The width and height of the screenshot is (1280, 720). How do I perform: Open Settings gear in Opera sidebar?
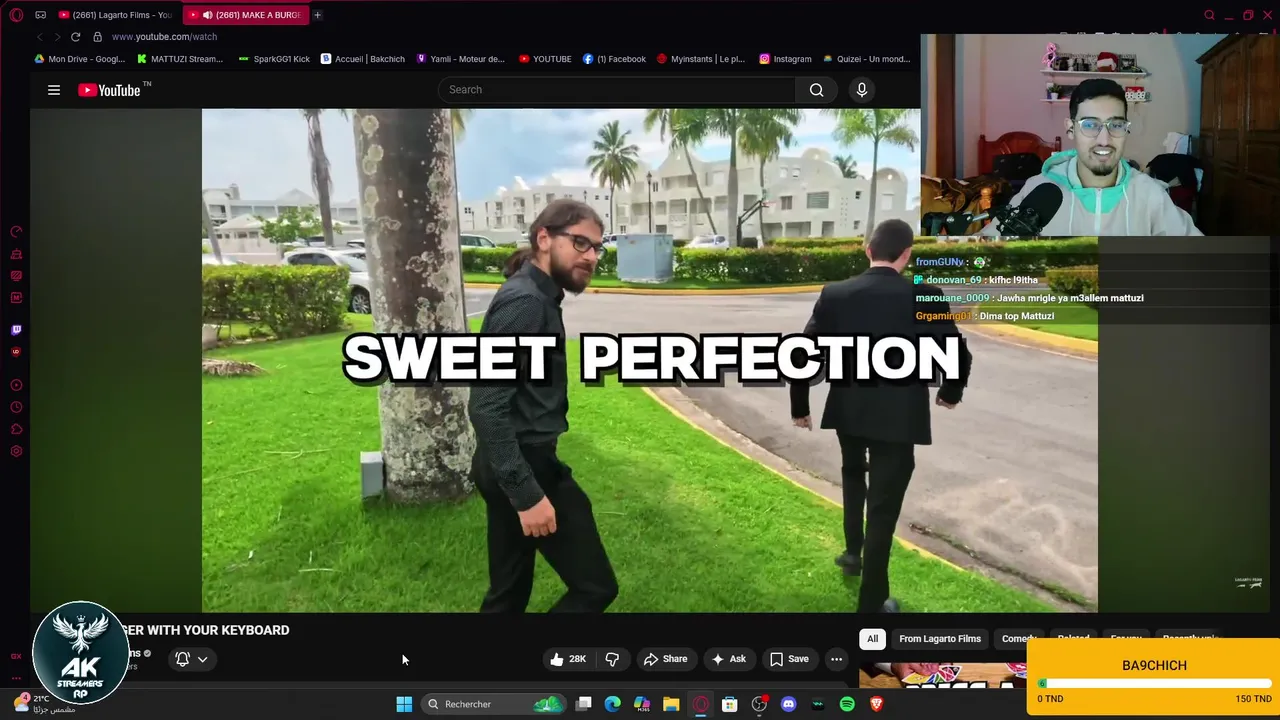16,451
